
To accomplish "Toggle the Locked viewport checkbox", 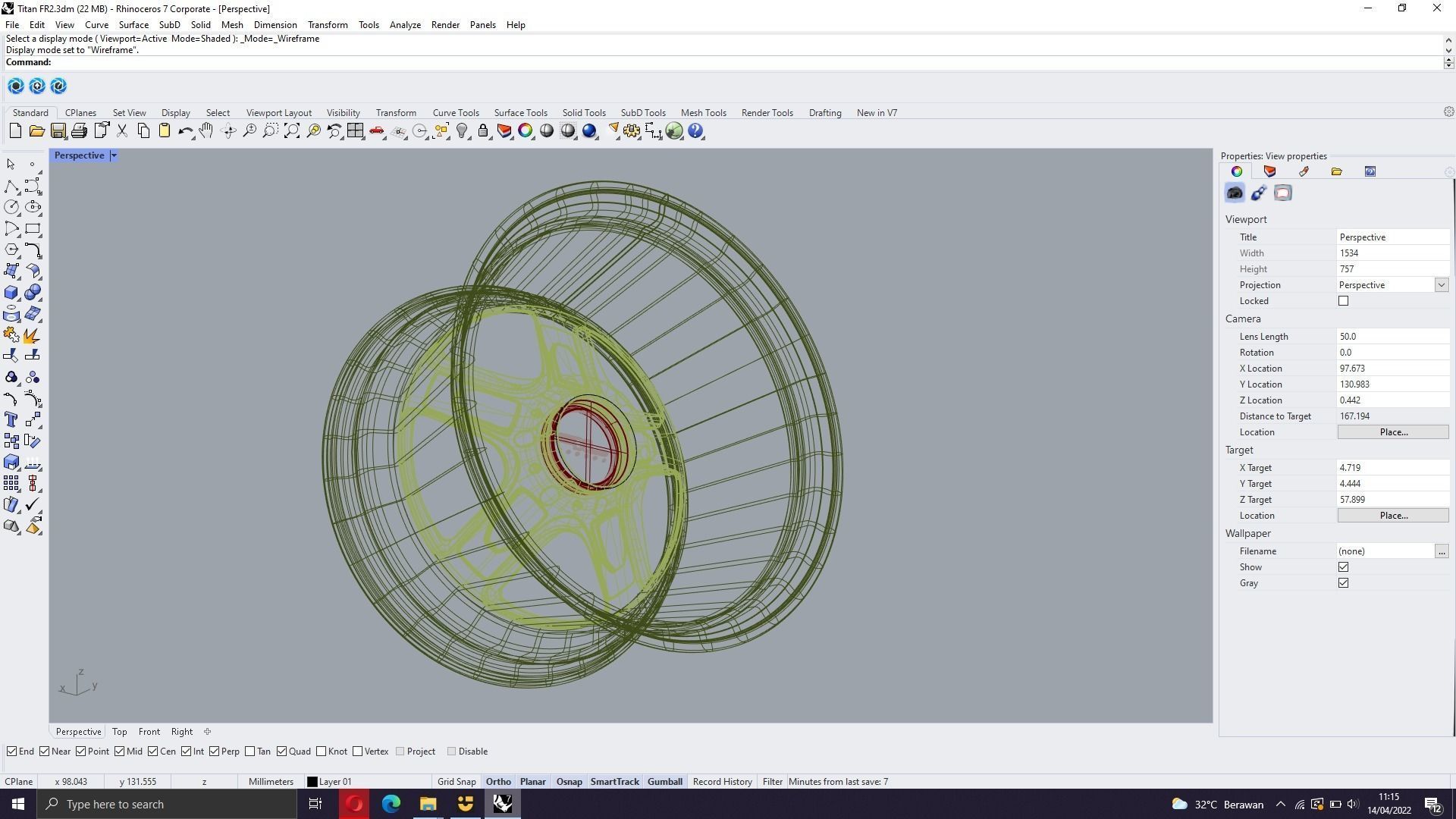I will 1343,301.
